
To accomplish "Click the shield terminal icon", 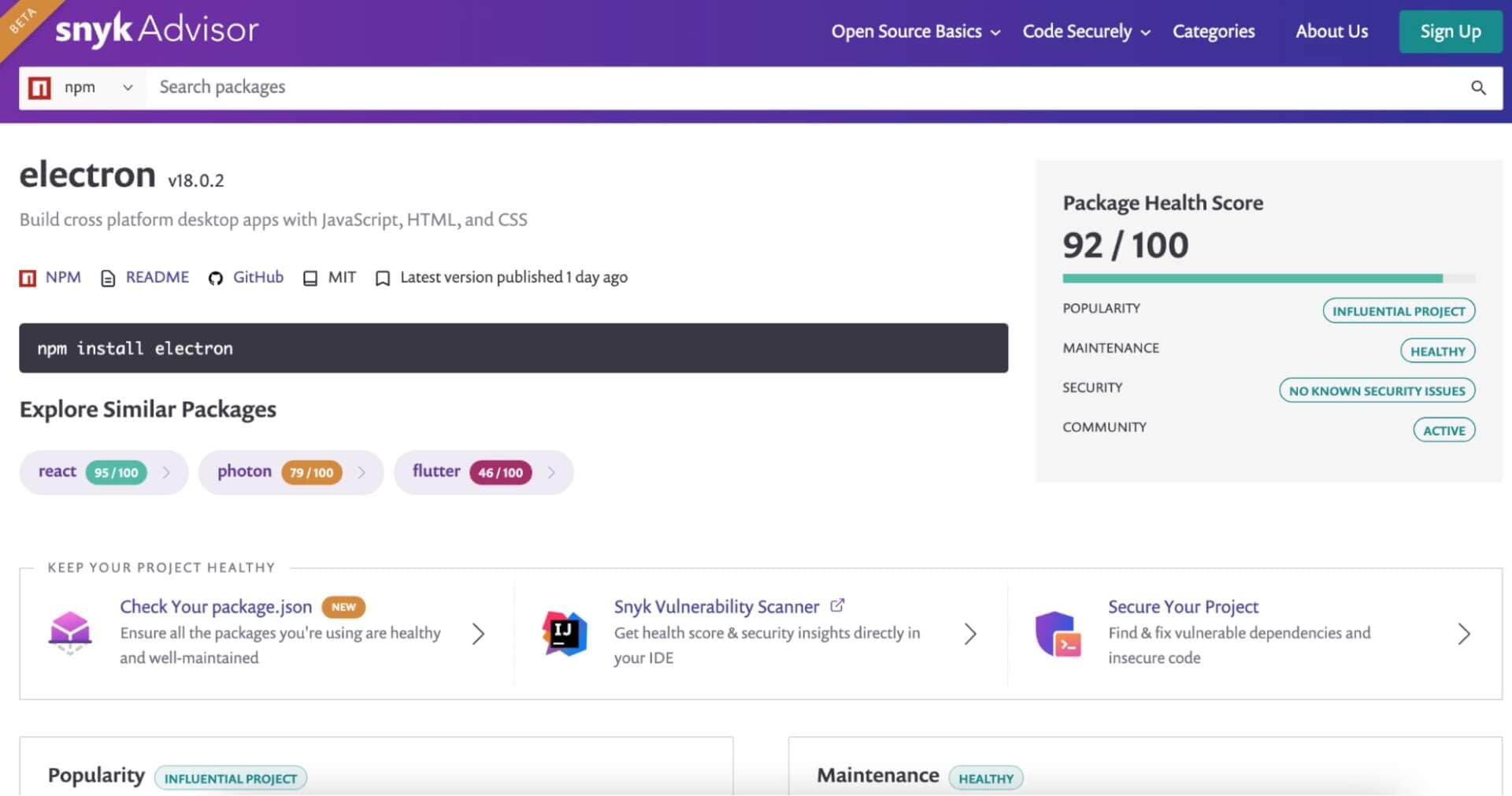I will coord(1058,634).
